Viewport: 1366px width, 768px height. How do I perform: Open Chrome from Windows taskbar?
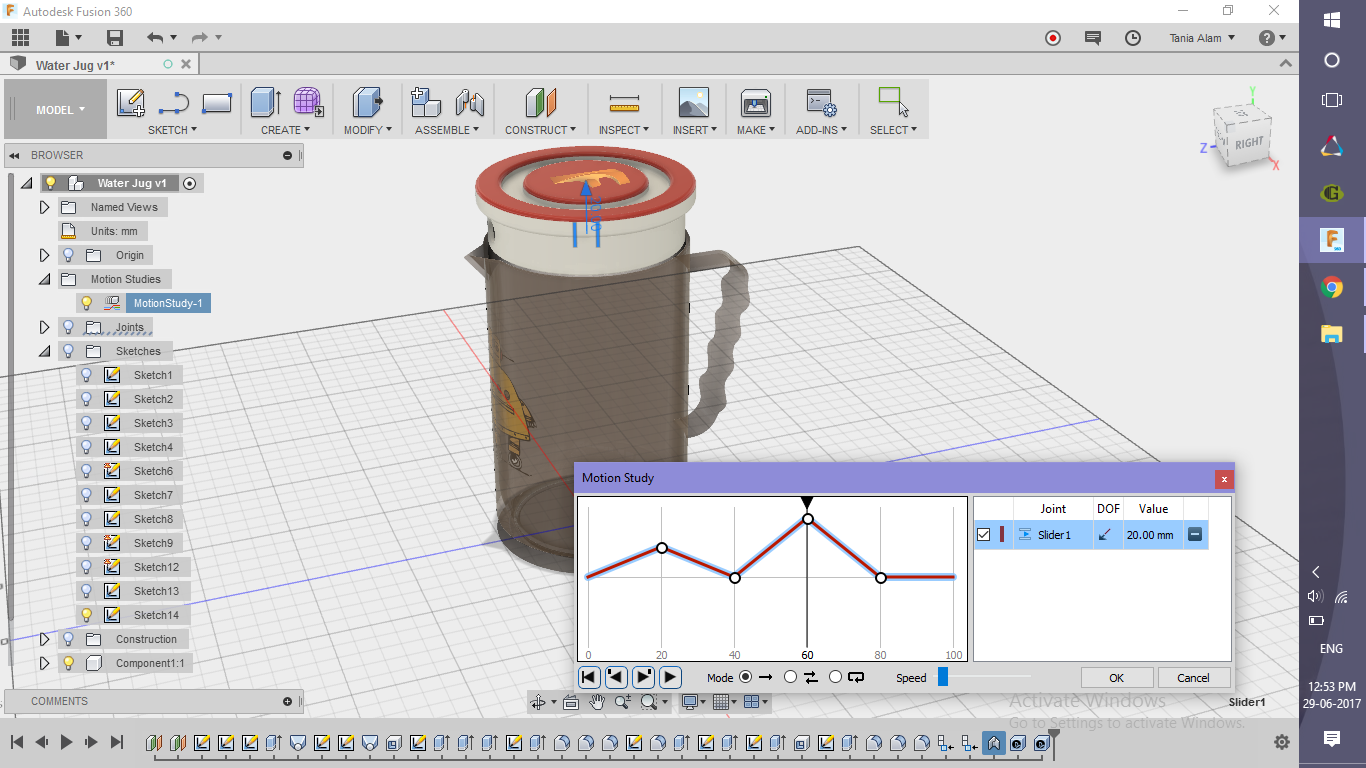point(1332,288)
